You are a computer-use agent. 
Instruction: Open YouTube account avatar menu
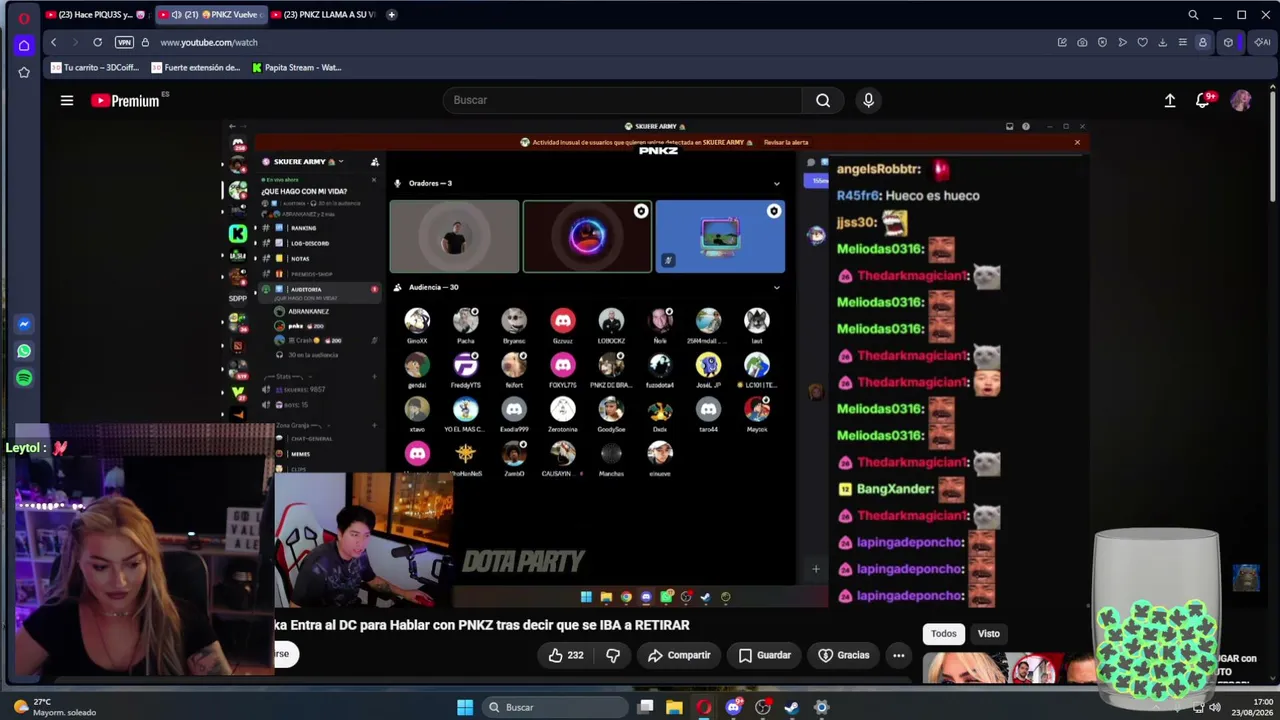[x=1241, y=100]
